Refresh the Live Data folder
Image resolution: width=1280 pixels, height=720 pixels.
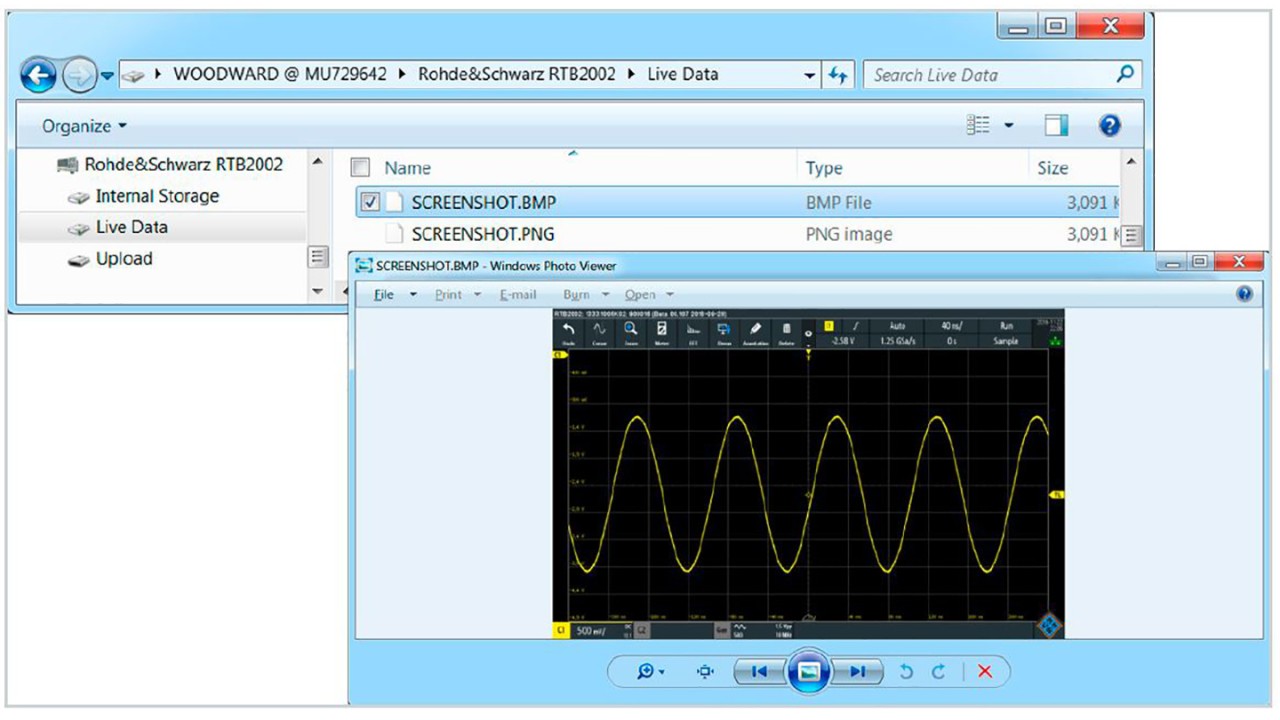click(838, 75)
